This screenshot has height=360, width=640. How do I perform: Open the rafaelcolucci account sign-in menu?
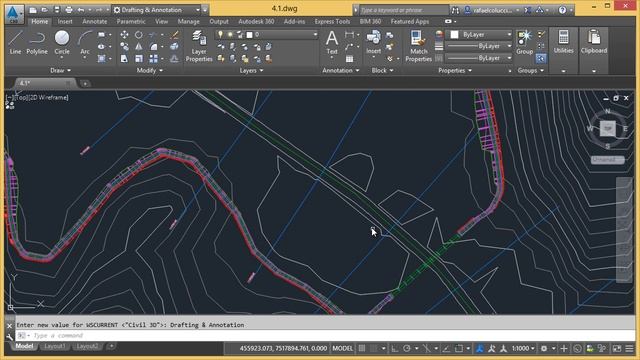pyautogui.click(x=493, y=10)
